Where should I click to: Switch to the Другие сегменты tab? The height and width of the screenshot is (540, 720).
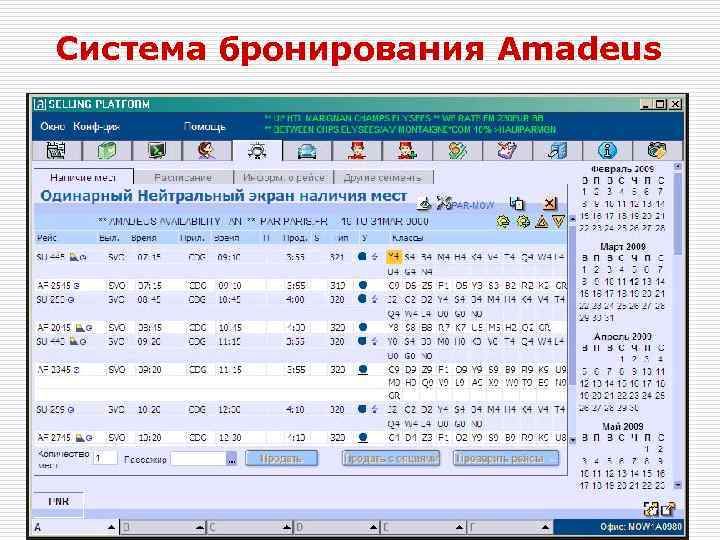tap(383, 177)
